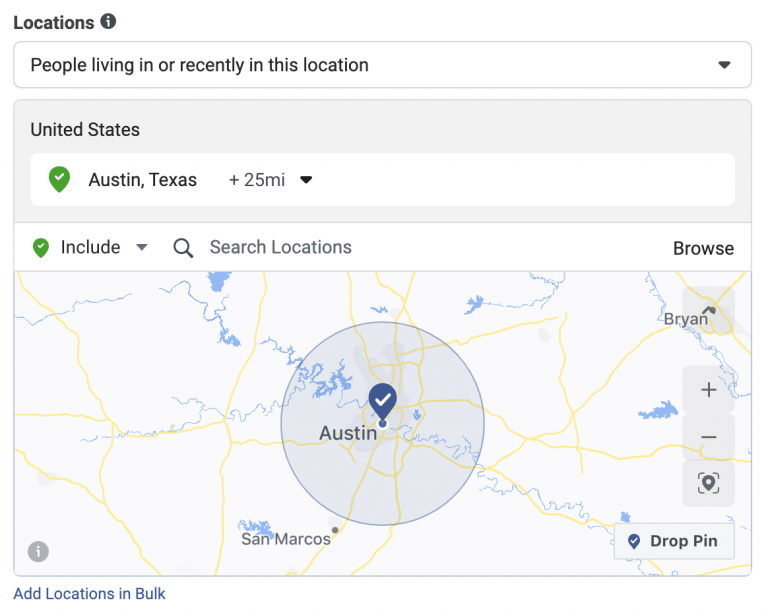The image size is (768, 615).
Task: Click the map info icon
Action: [38, 551]
